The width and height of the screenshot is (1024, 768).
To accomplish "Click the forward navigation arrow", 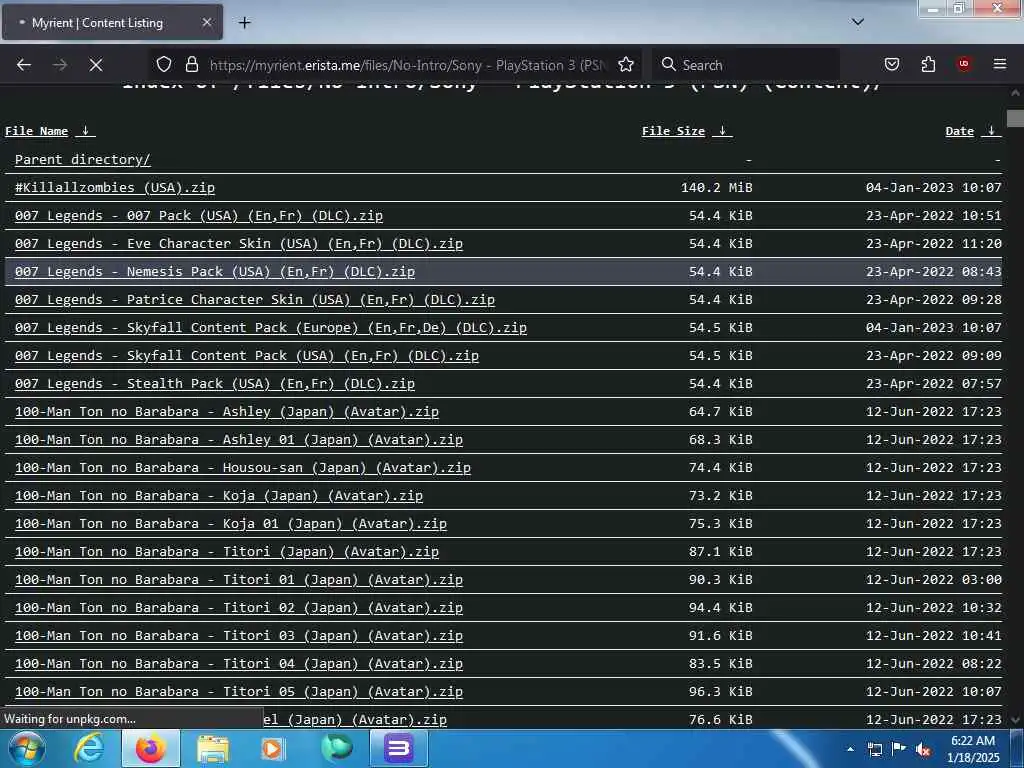I will coord(60,65).
